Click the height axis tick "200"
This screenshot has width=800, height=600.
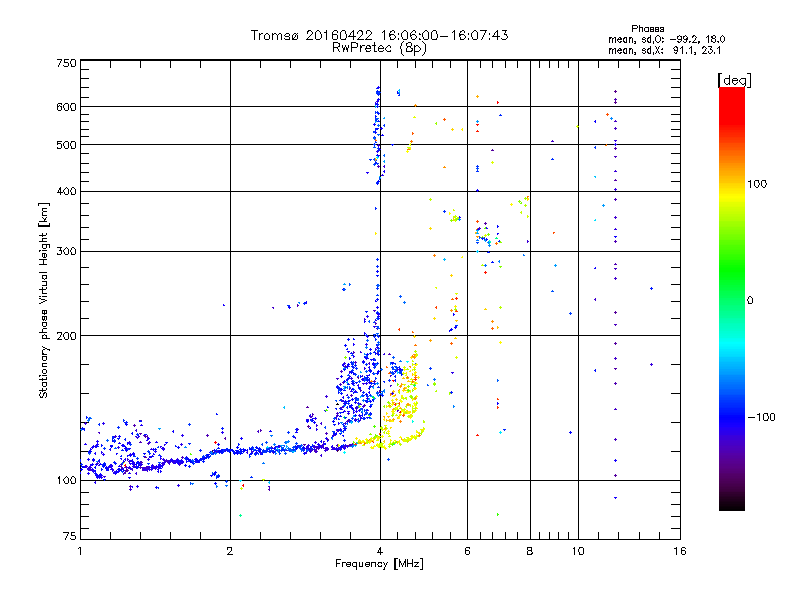click(x=66, y=336)
